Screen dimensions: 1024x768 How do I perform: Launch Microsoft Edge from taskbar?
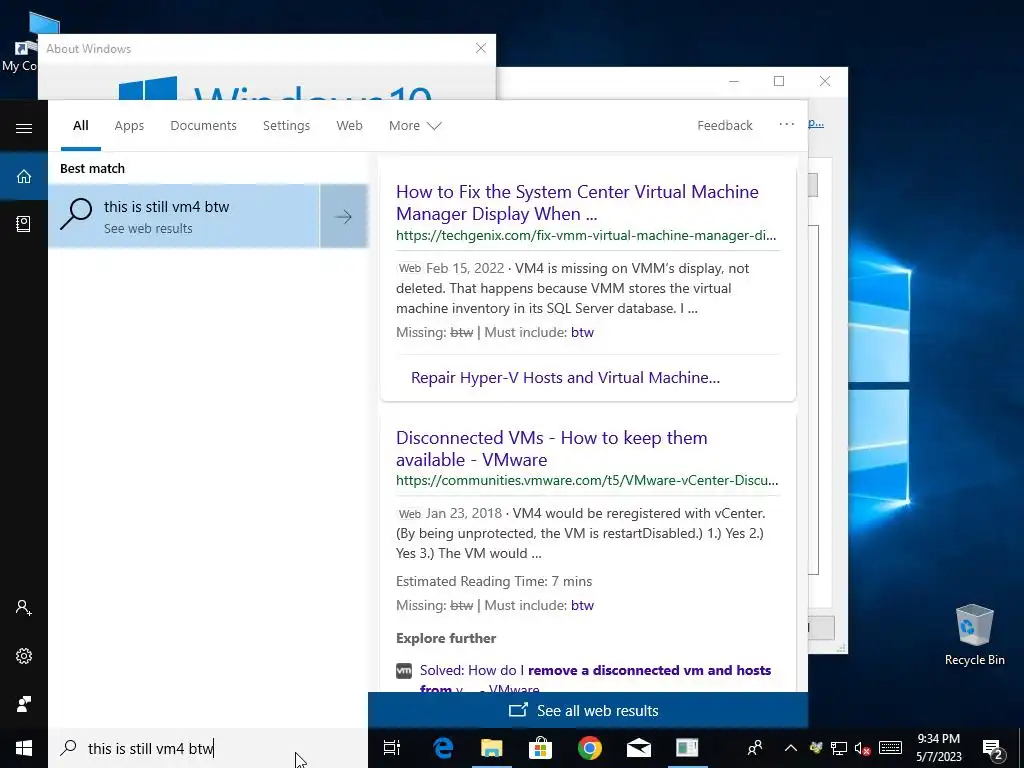tap(443, 748)
